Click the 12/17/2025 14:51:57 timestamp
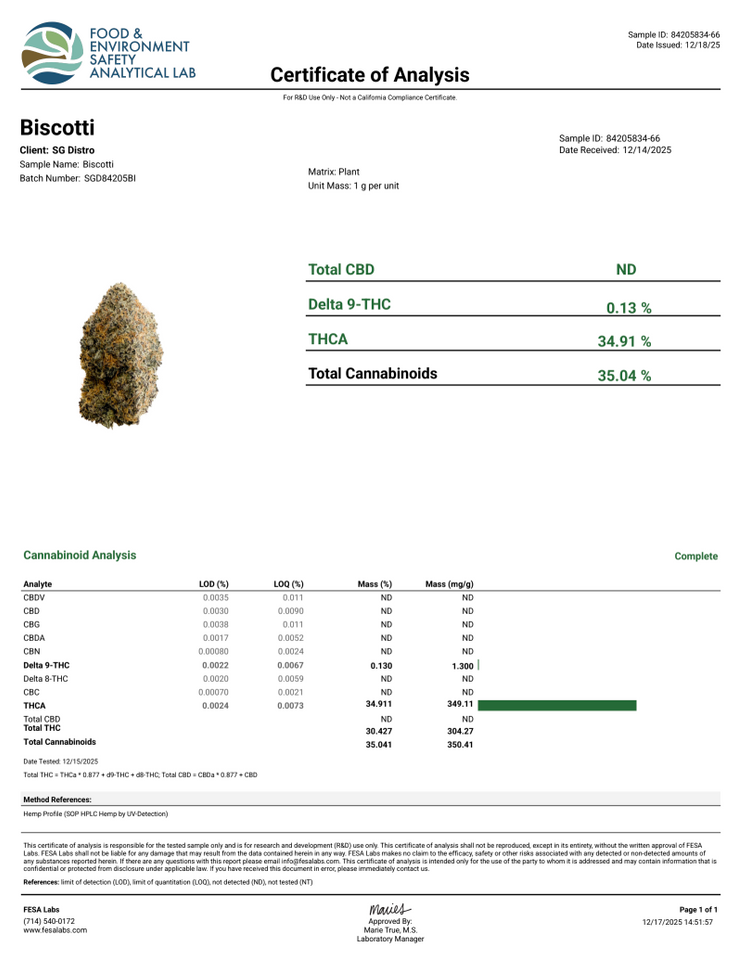This screenshot has height=960, width=737. (678, 922)
